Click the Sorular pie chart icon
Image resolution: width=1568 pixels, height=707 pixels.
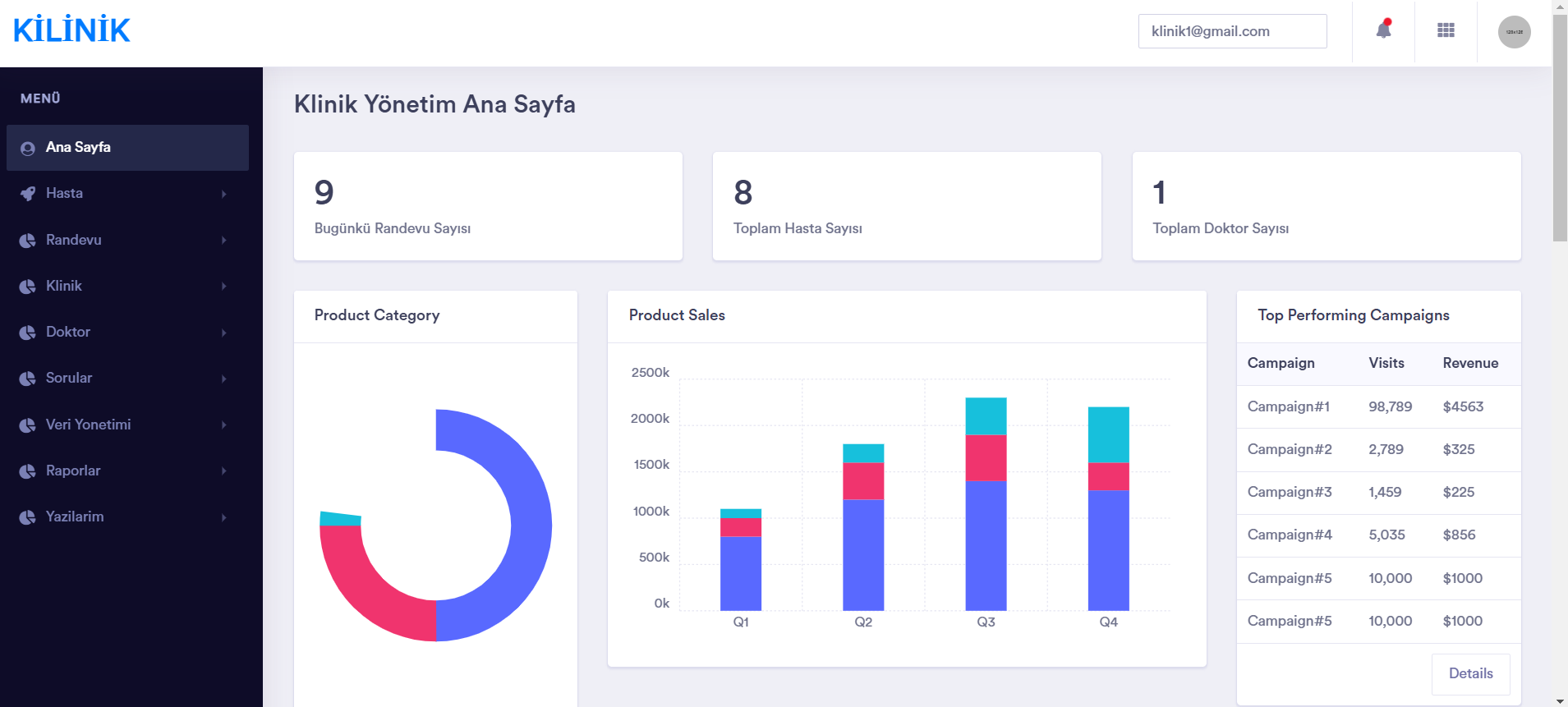[28, 379]
